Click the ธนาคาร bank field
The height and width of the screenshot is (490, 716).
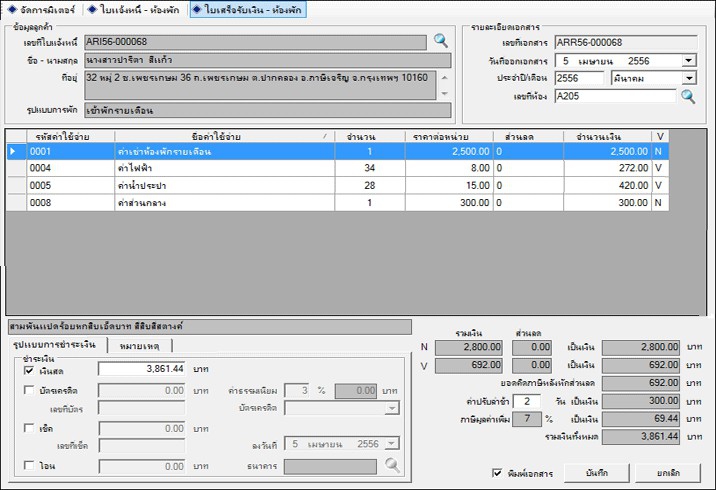[330, 466]
